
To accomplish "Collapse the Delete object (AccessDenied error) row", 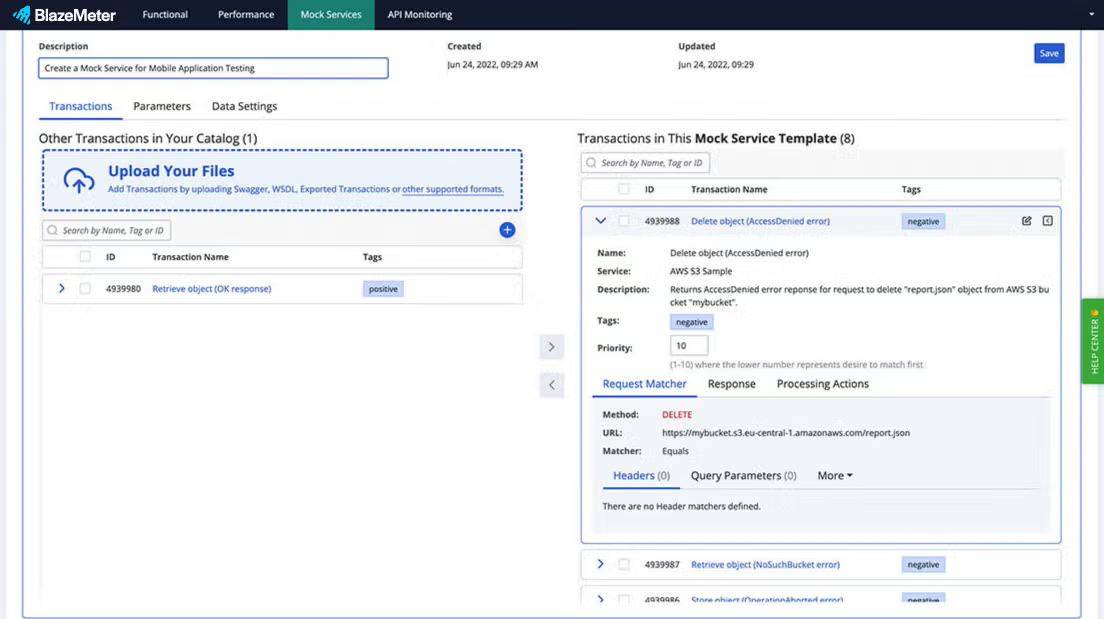I will point(600,220).
